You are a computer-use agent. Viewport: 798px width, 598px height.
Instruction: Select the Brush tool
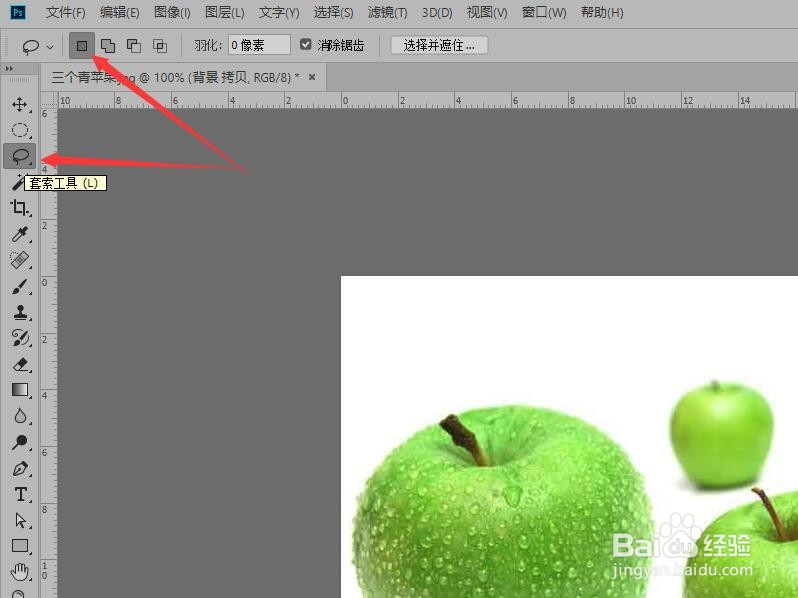[x=20, y=287]
